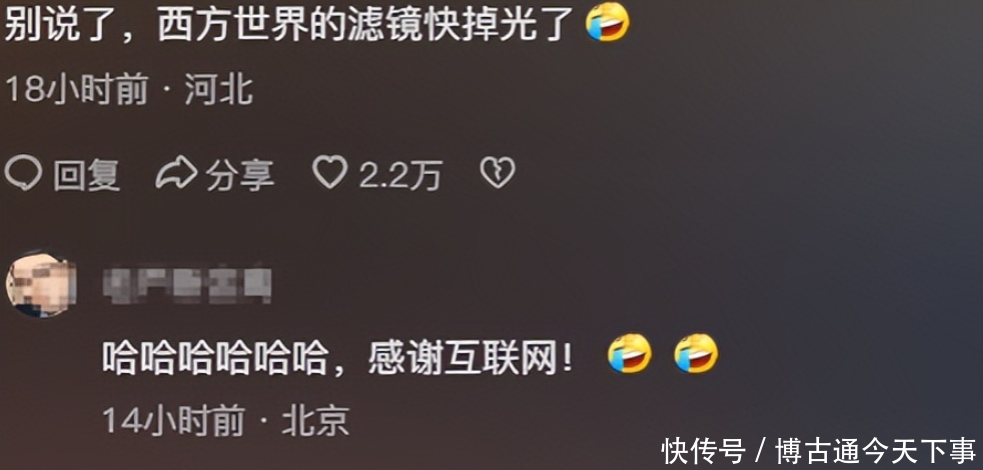
Task: Open the pixelated commenter avatar
Action: pos(40,285)
